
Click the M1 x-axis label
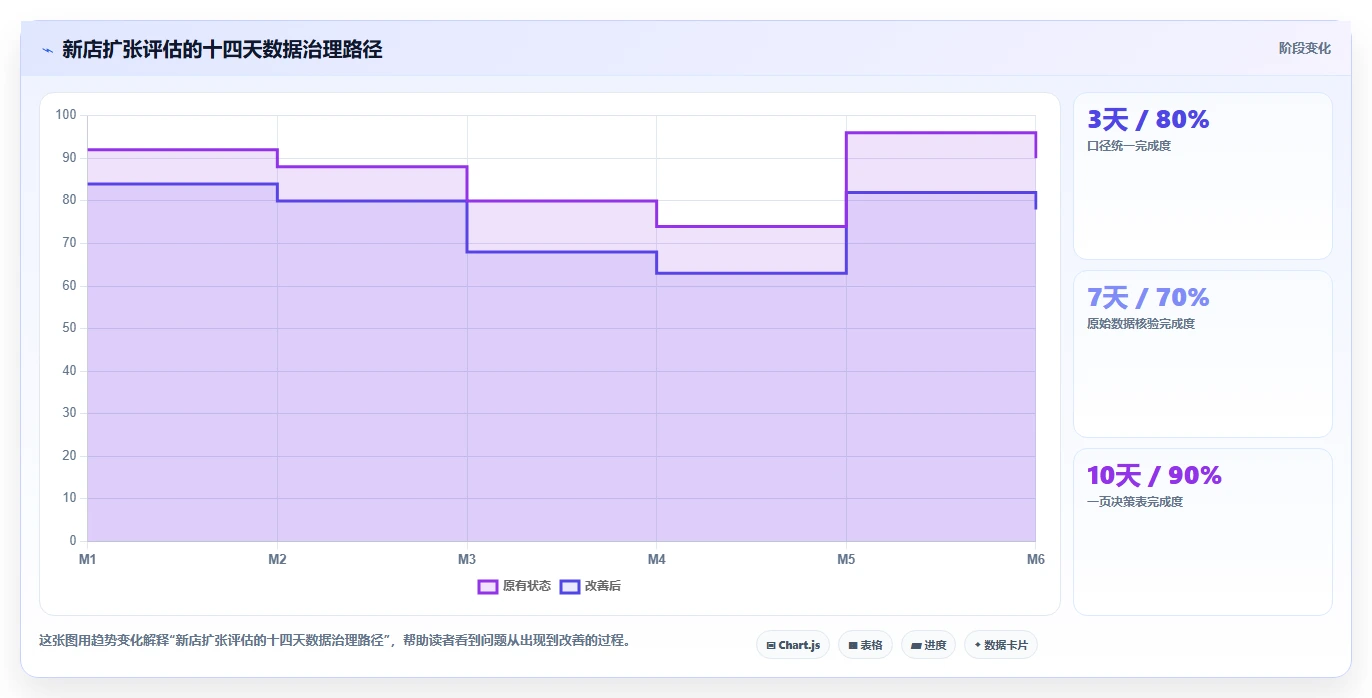pos(88,559)
